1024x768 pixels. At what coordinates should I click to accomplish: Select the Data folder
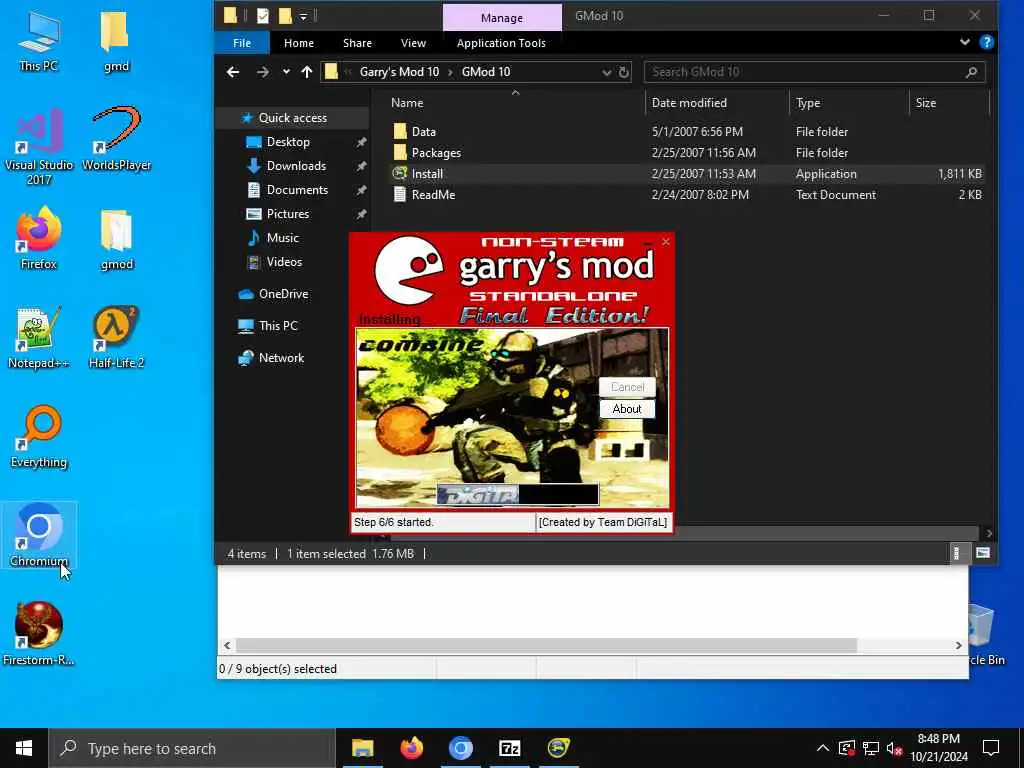pos(423,132)
